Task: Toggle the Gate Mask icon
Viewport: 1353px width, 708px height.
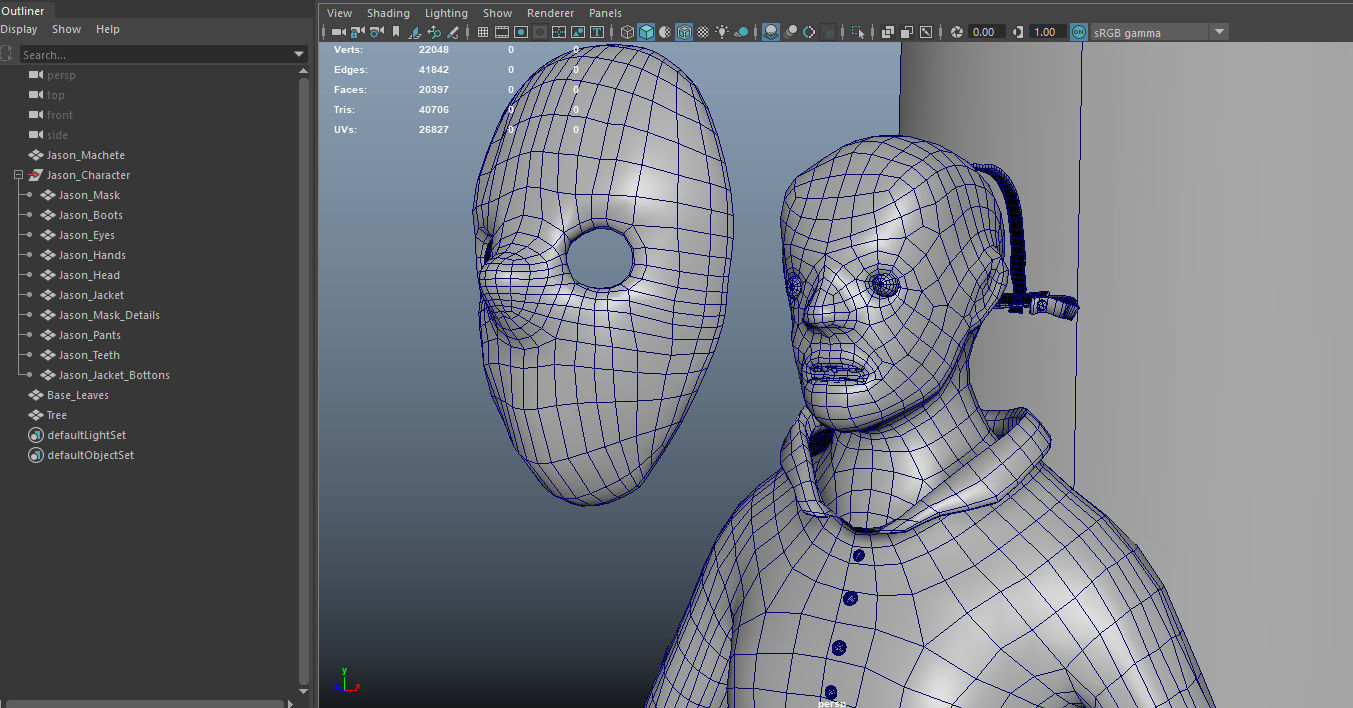Action: (539, 32)
